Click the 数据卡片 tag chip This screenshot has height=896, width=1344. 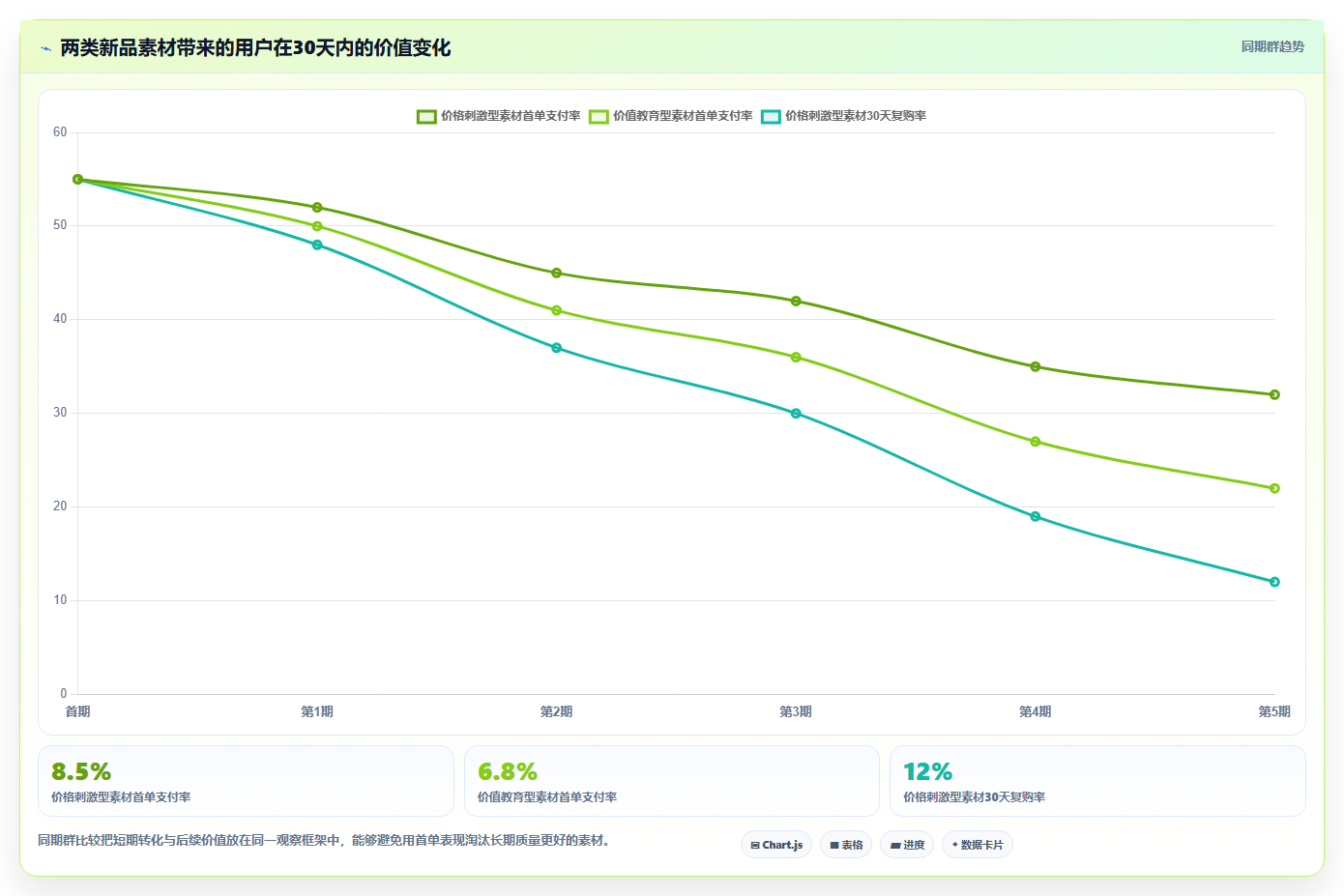[978, 845]
